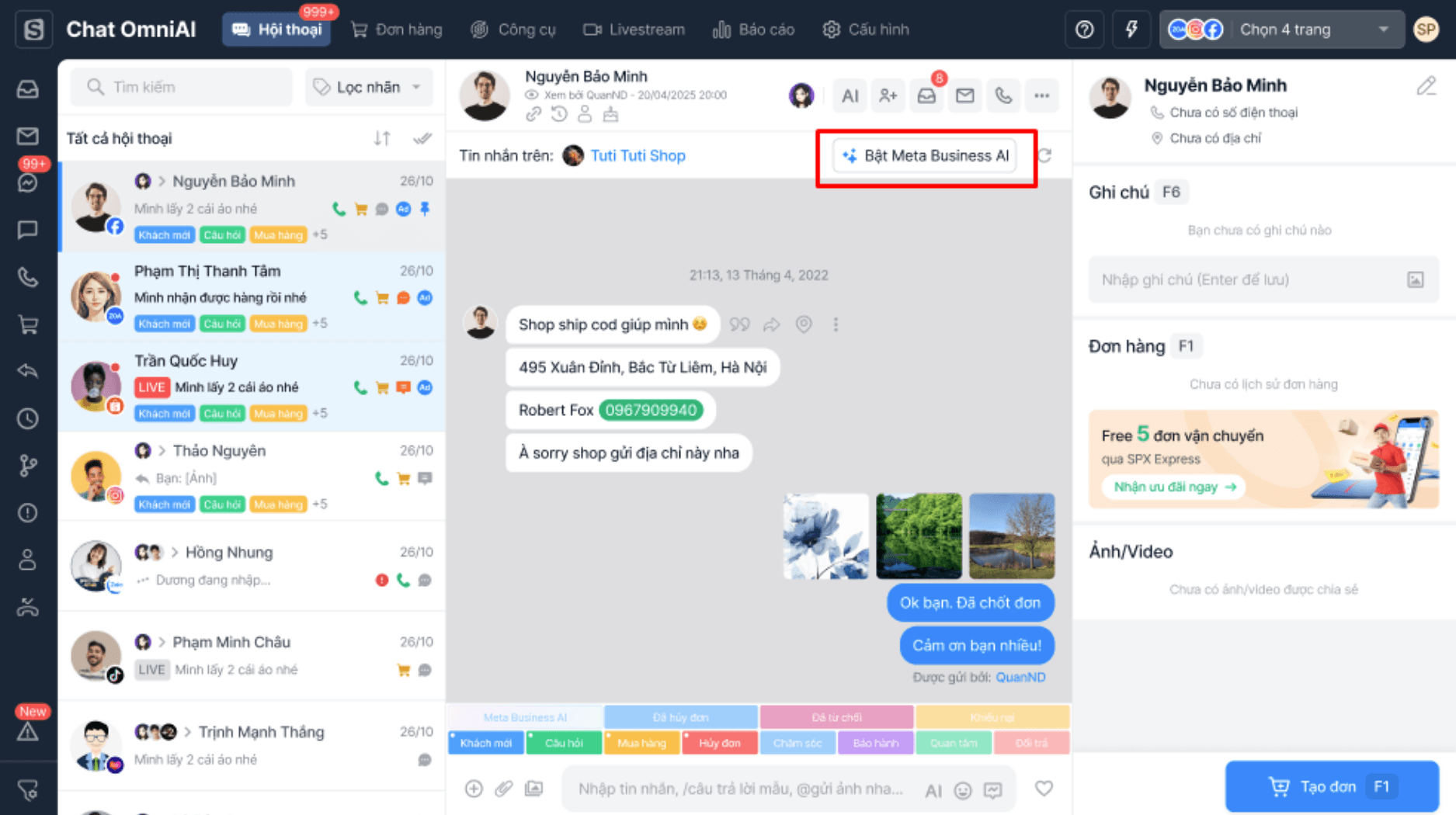Open the Báo cáo menu
This screenshot has height=815, width=1456.
point(754,29)
